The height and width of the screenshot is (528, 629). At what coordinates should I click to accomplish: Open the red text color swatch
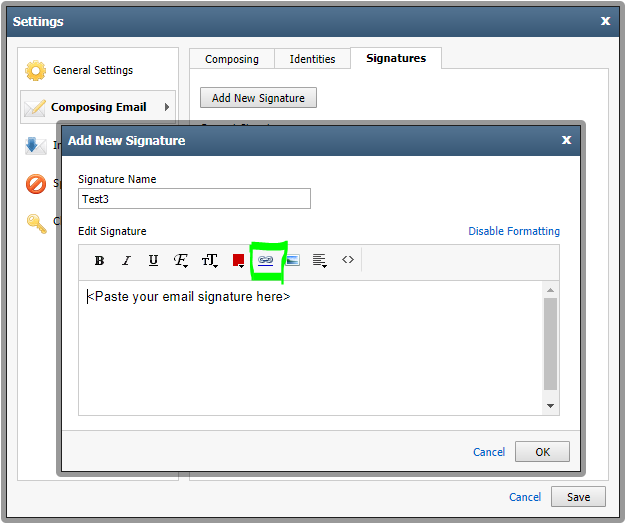pyautogui.click(x=239, y=261)
